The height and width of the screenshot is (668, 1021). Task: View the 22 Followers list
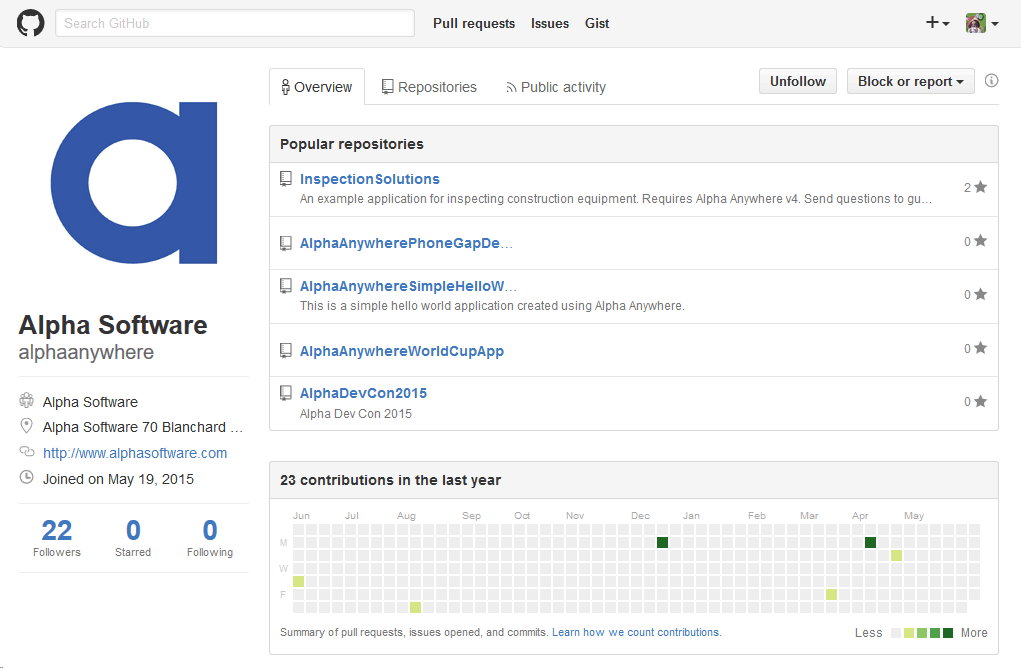tap(57, 537)
